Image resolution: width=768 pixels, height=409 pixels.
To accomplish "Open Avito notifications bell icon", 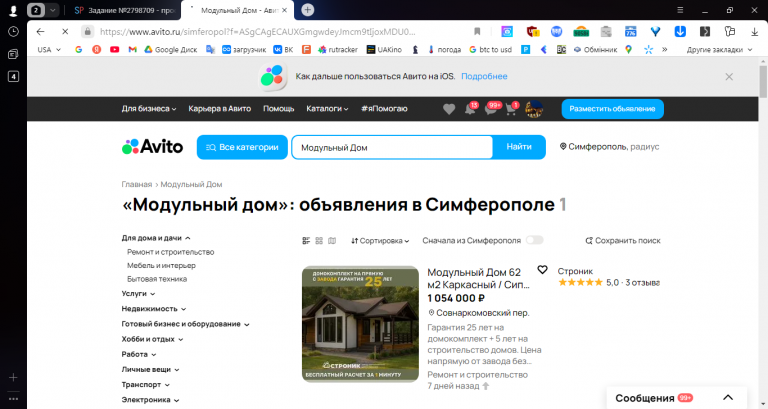I will pyautogui.click(x=470, y=109).
